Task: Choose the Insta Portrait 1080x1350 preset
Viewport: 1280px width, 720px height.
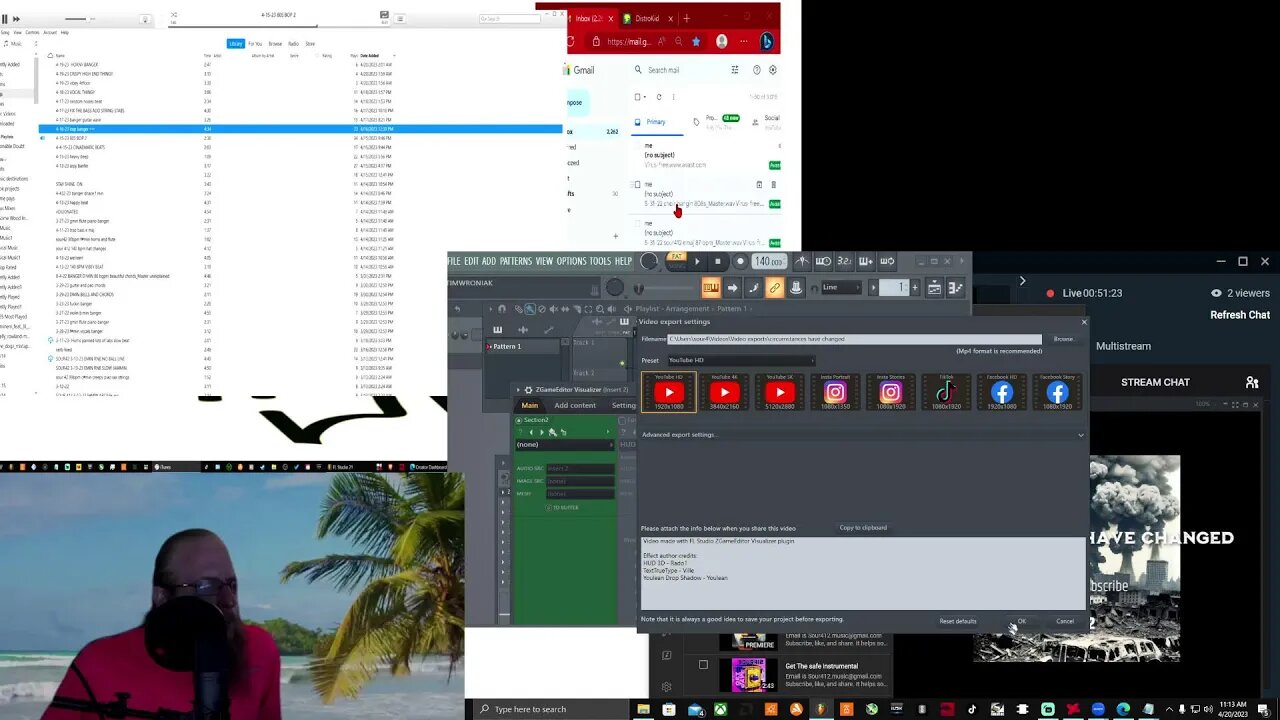Action: coord(835,391)
